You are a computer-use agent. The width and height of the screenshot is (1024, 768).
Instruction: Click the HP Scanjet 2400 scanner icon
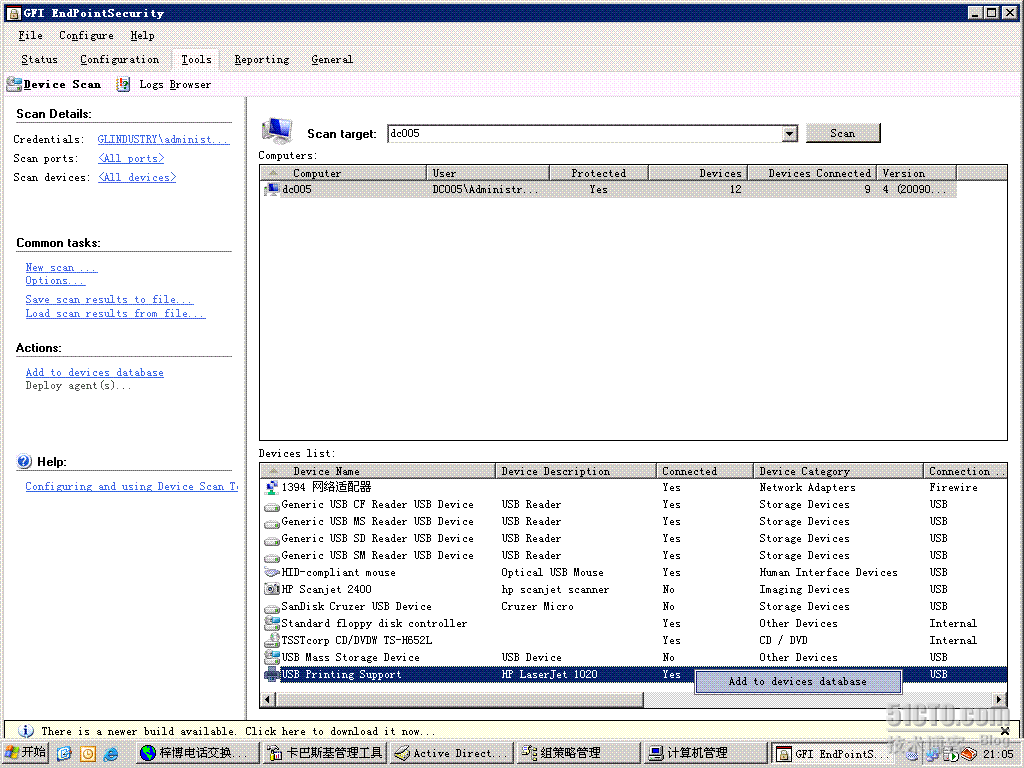(x=272, y=589)
